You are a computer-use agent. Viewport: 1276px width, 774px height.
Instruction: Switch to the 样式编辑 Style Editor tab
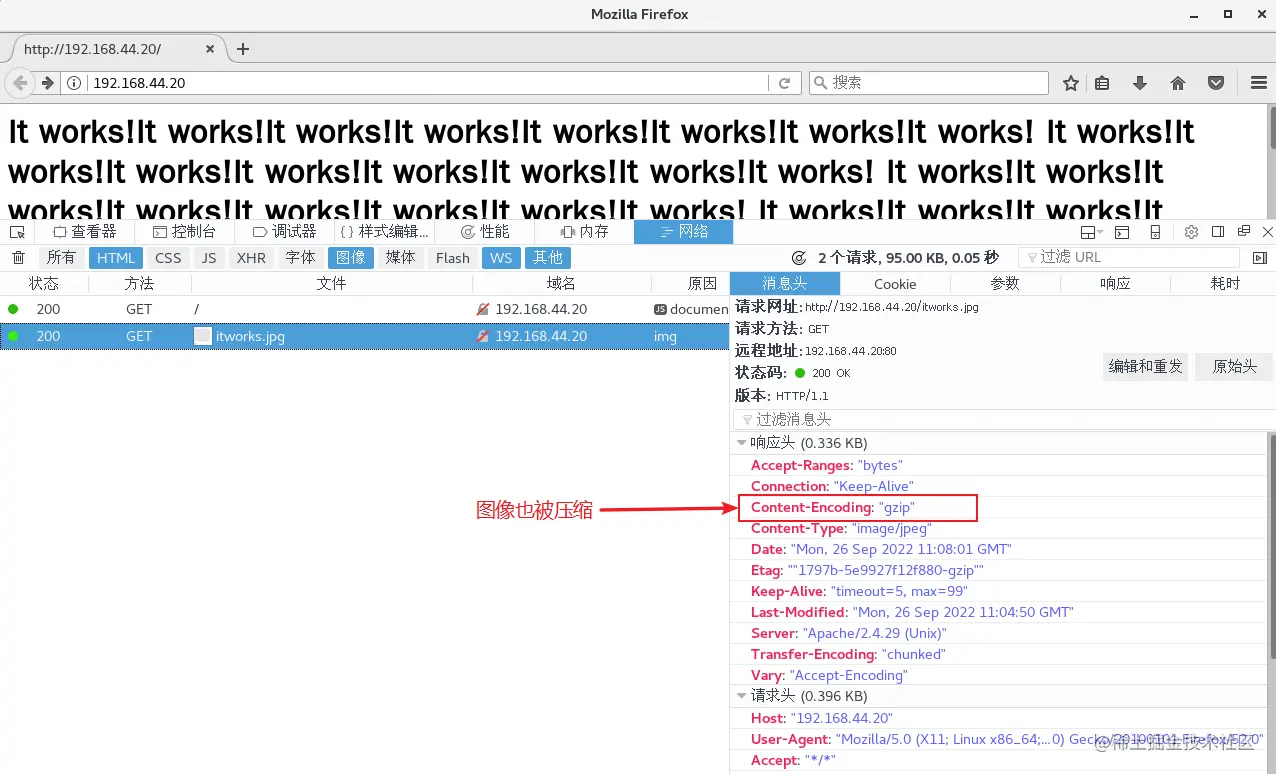384,231
